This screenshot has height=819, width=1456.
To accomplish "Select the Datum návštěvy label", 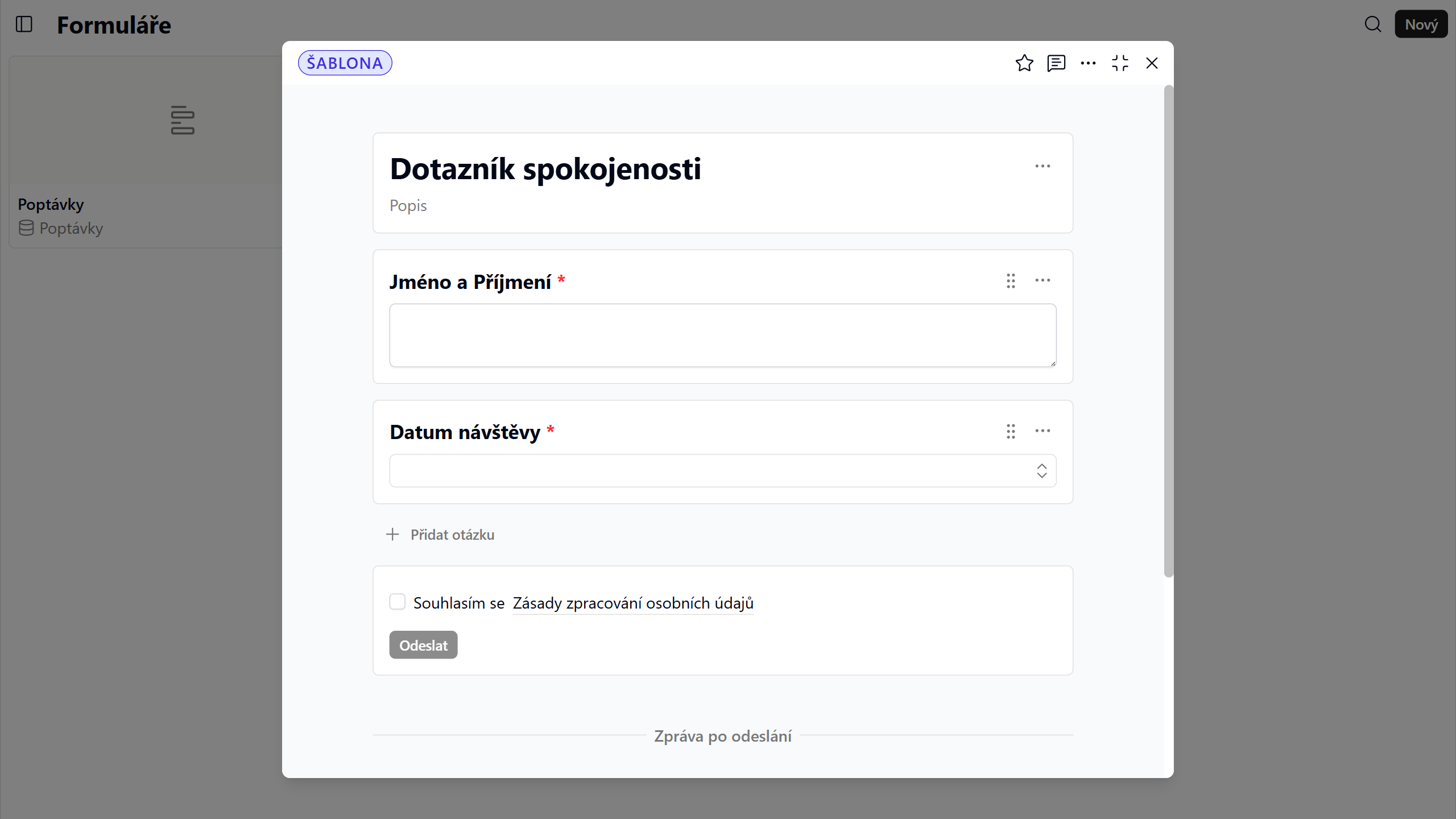I will coord(465,432).
